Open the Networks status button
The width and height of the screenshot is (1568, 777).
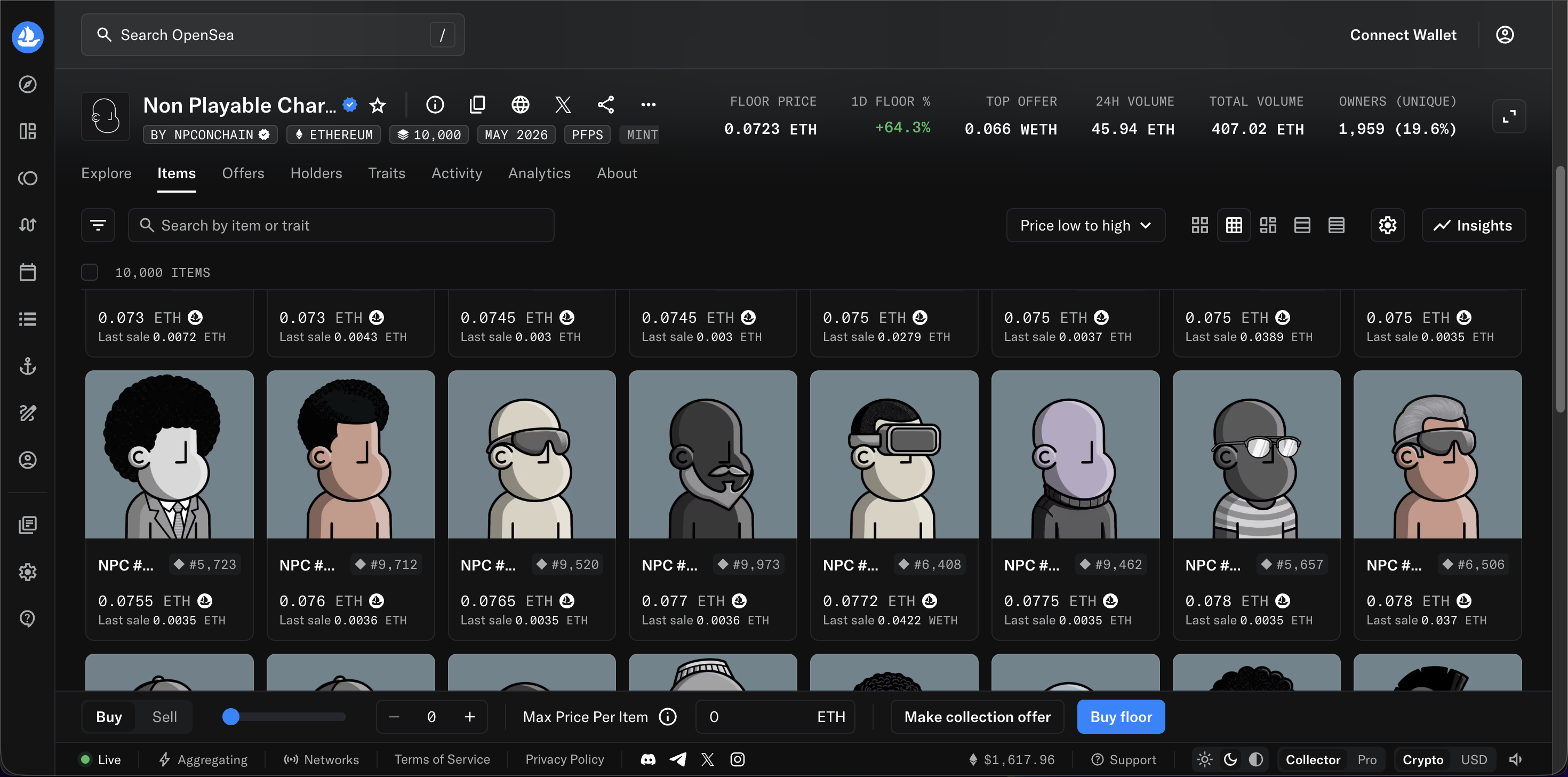click(x=322, y=759)
